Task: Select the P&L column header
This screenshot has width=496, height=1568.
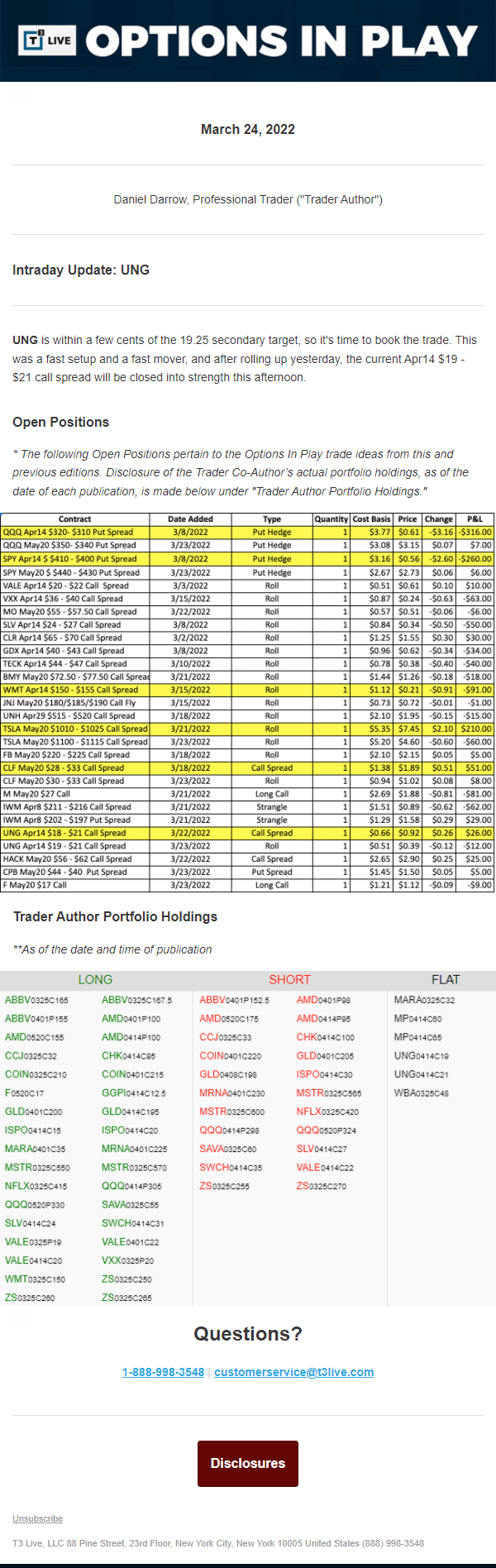Action: click(x=475, y=519)
